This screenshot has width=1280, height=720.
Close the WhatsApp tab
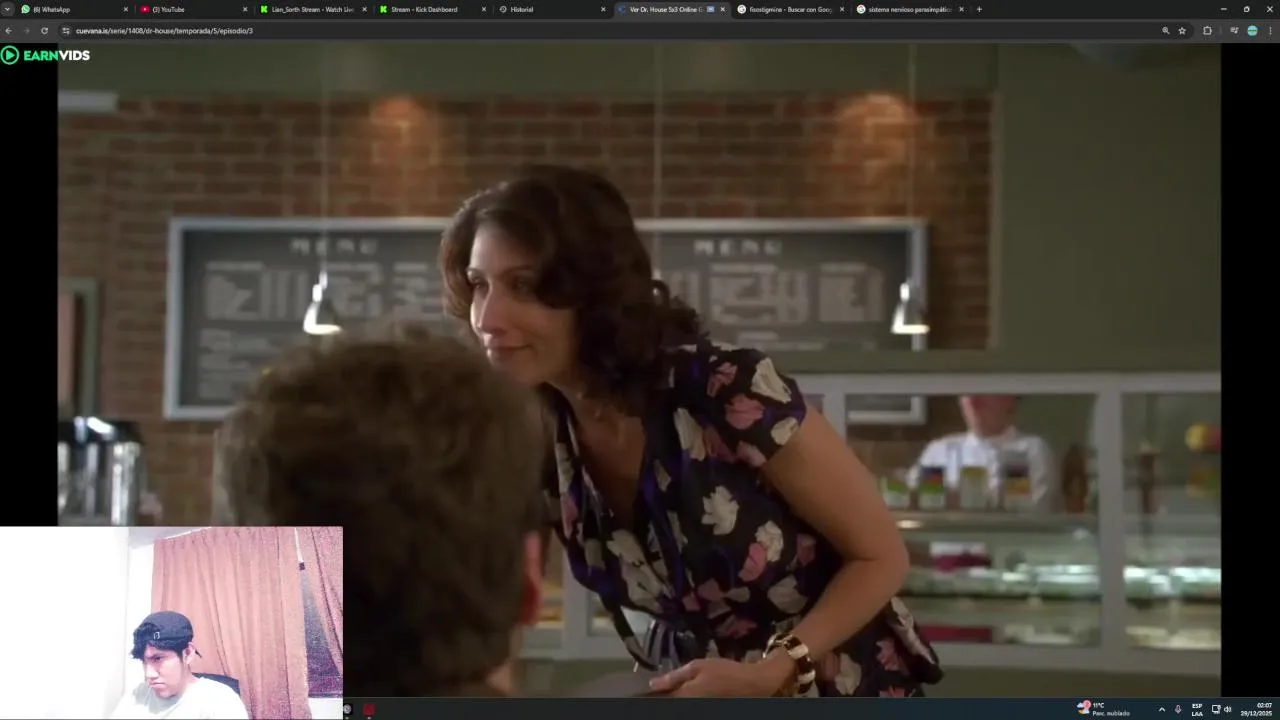coord(126,9)
